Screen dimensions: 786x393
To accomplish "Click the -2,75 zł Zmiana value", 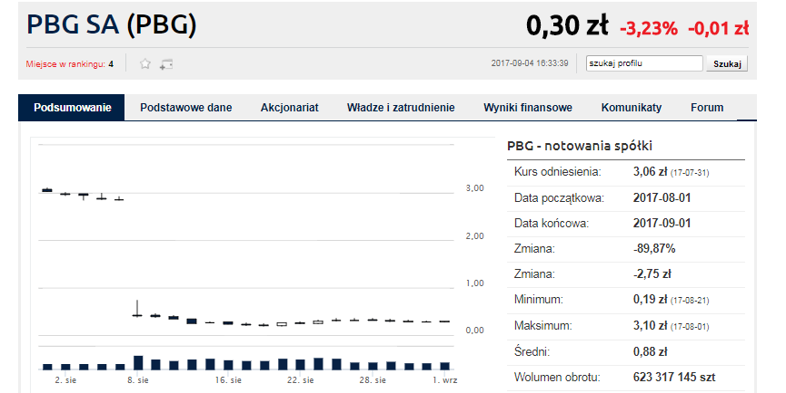I will point(652,274).
